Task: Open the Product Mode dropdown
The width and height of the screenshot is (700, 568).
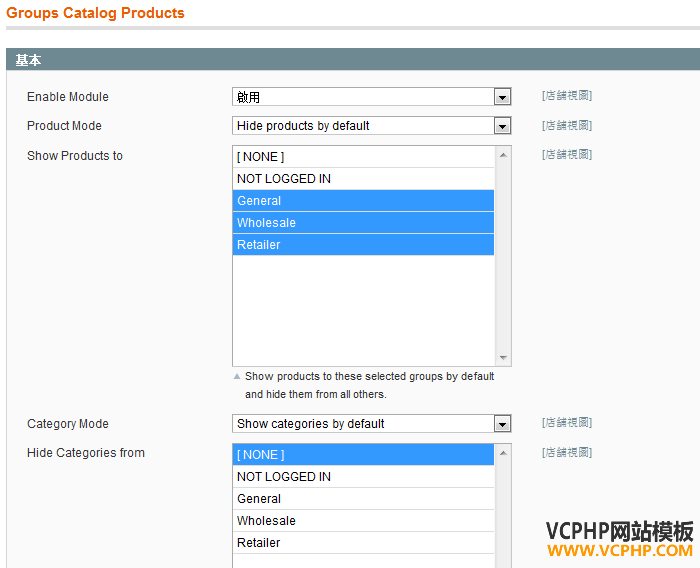Action: pos(371,125)
